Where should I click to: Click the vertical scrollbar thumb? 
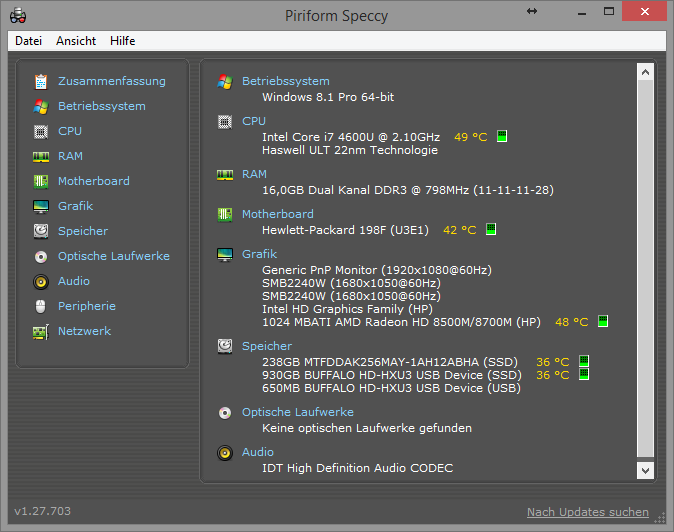(645, 269)
